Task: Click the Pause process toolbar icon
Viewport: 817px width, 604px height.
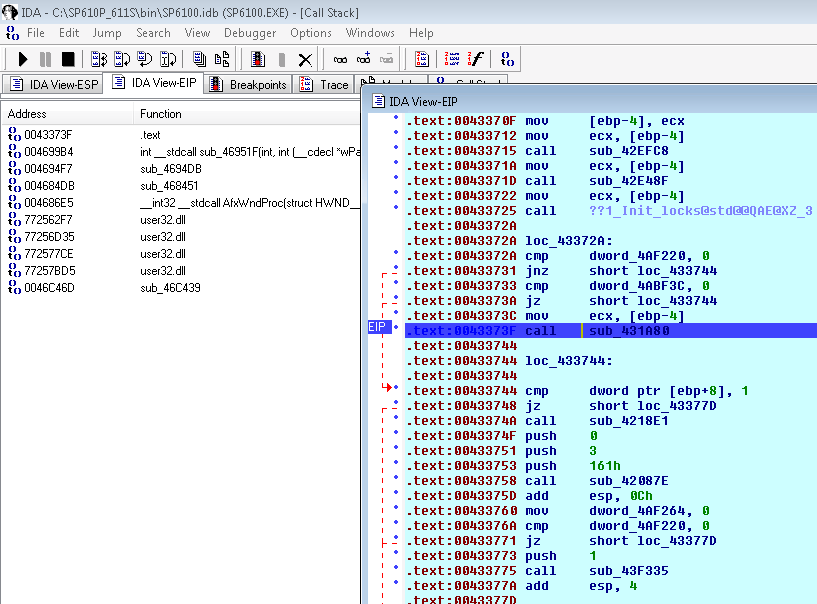Action: [46, 59]
